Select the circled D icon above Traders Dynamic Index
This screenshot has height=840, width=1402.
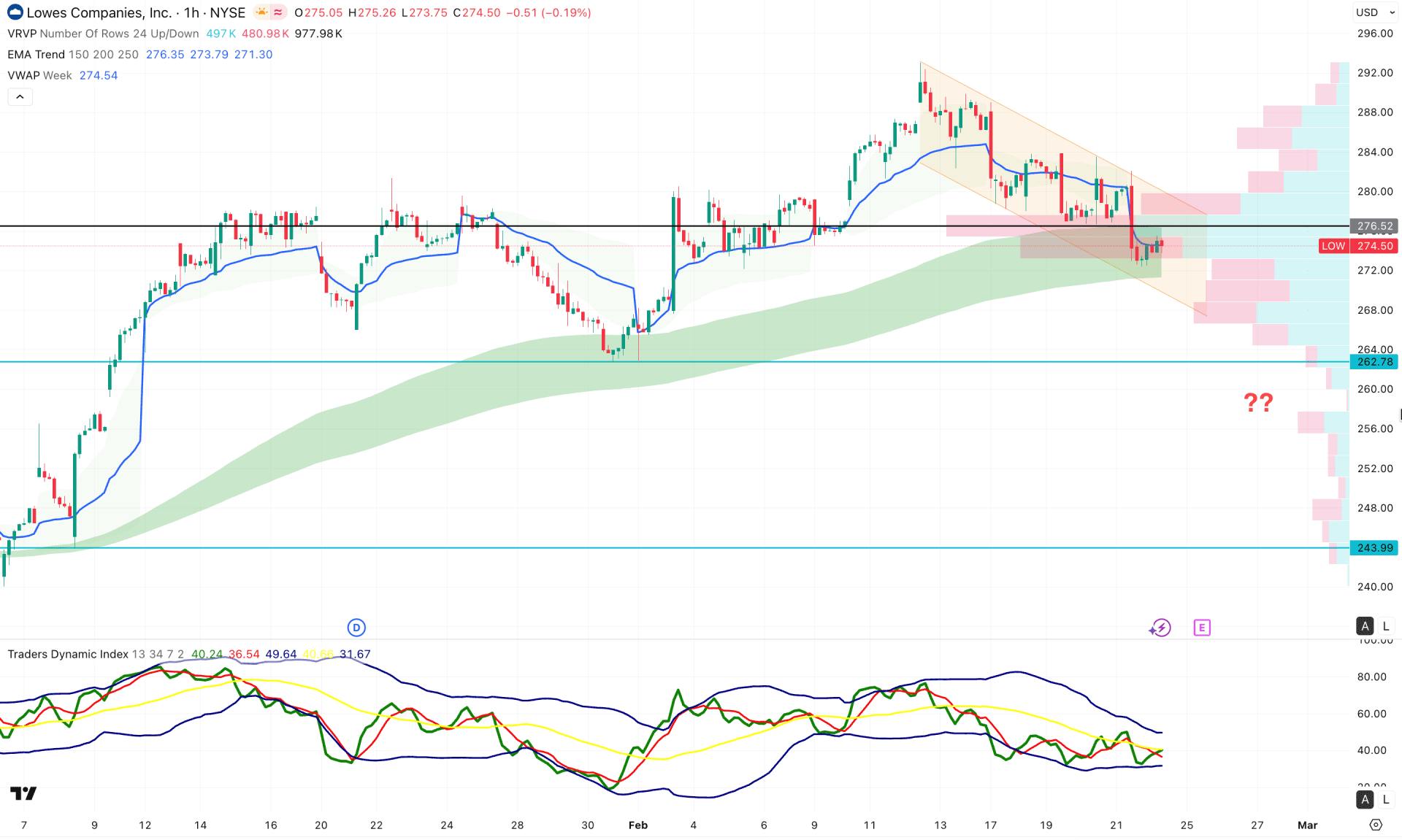click(356, 627)
